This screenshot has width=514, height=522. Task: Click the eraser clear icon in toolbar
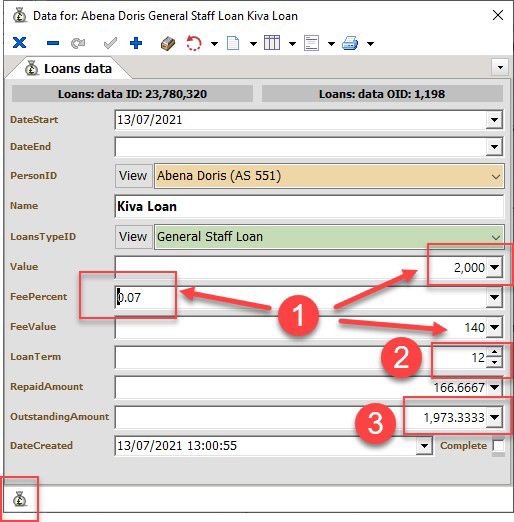[x=168, y=43]
